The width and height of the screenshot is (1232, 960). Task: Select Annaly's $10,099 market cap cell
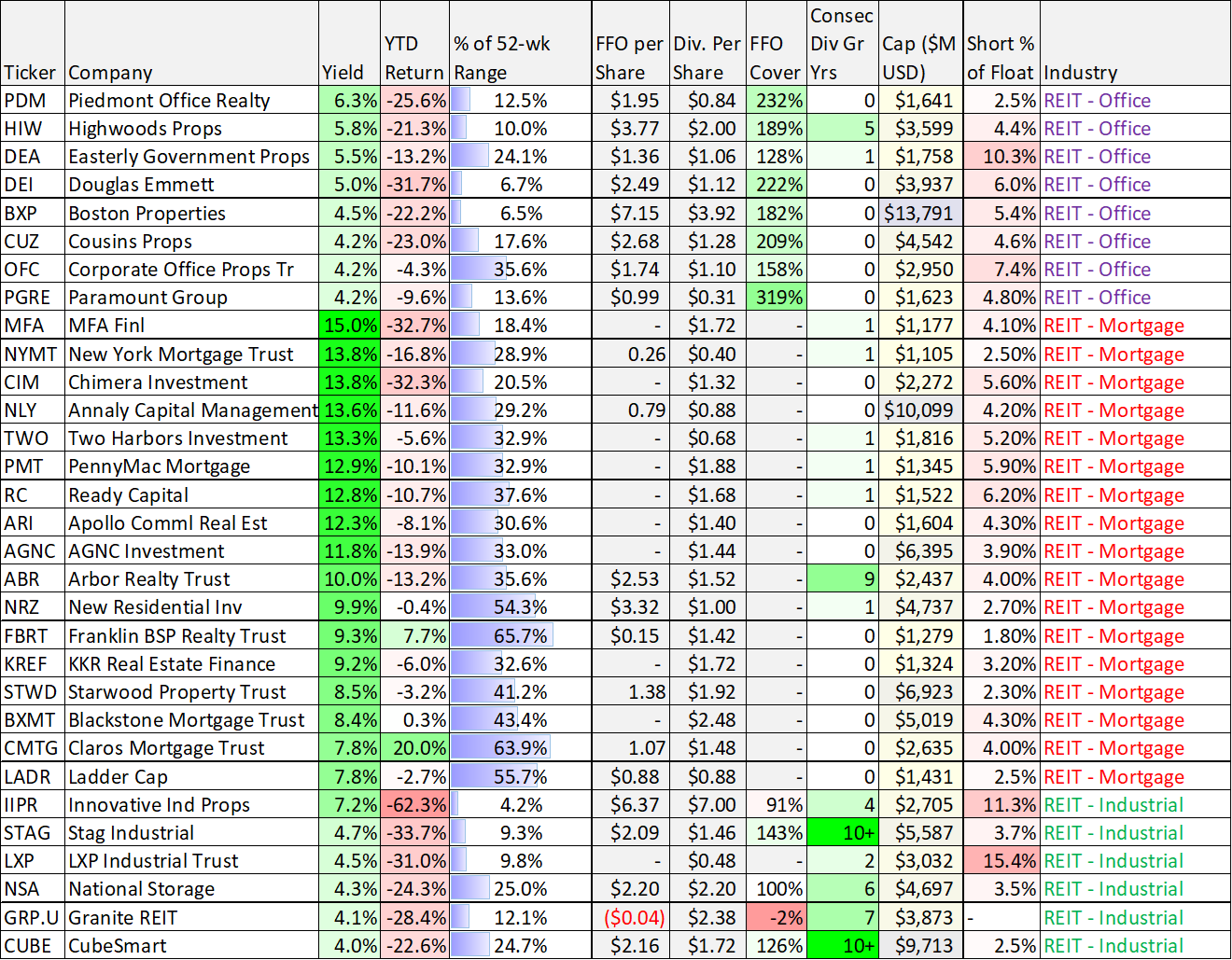point(920,410)
